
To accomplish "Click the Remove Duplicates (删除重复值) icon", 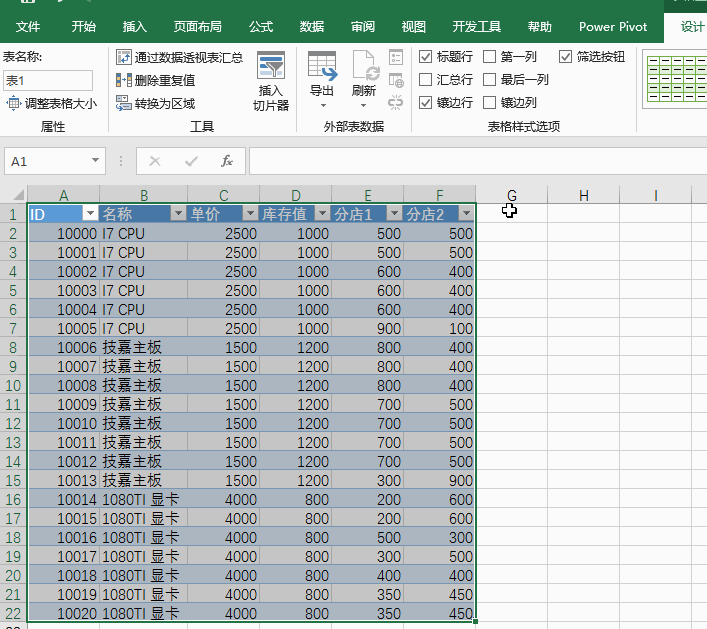I will [x=124, y=80].
